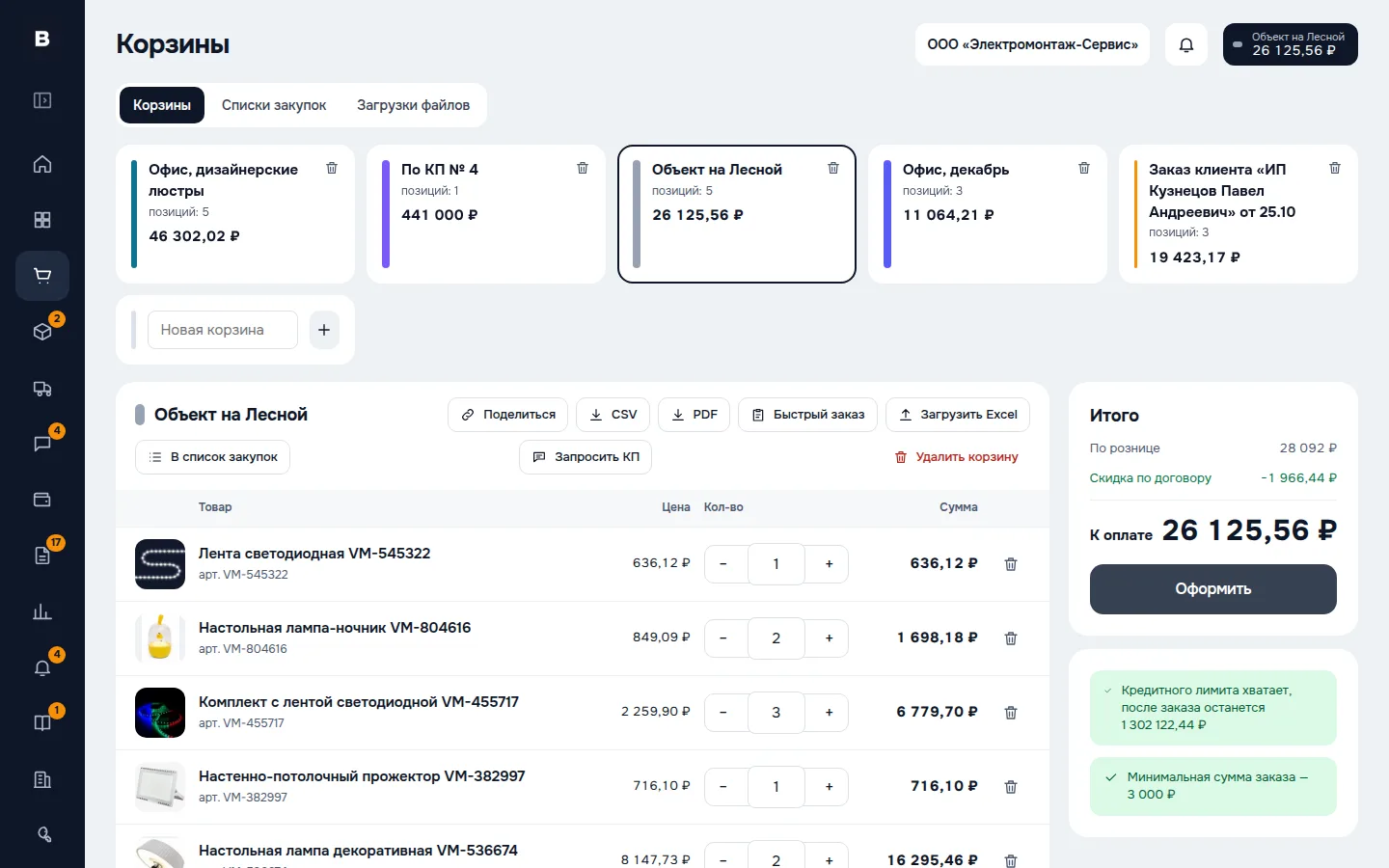The width and height of the screenshot is (1389, 868).
Task: Open the 'Объект на Лесной' cart summary in header
Action: pos(1291,44)
